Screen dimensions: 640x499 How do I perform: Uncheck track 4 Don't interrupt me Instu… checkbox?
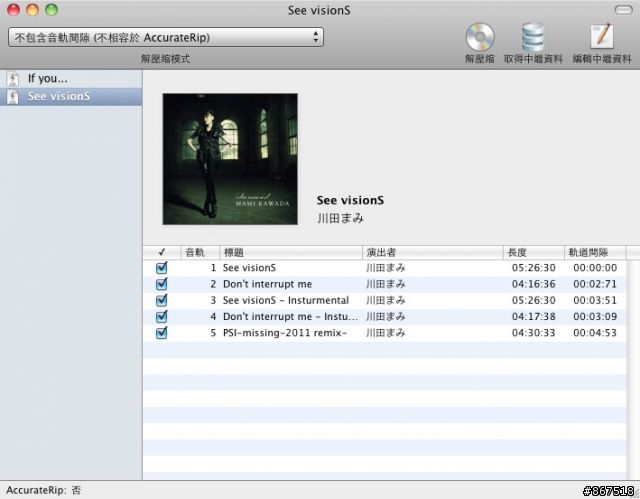click(162, 317)
